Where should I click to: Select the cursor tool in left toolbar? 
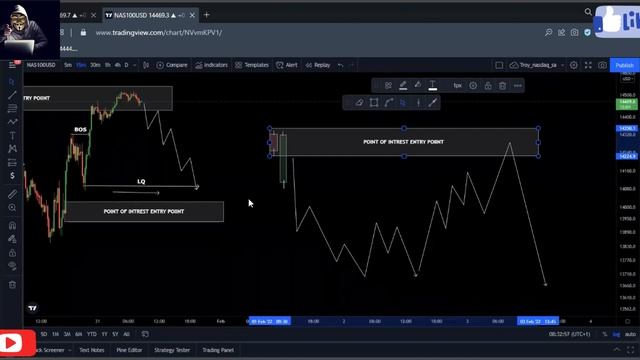tap(12, 82)
